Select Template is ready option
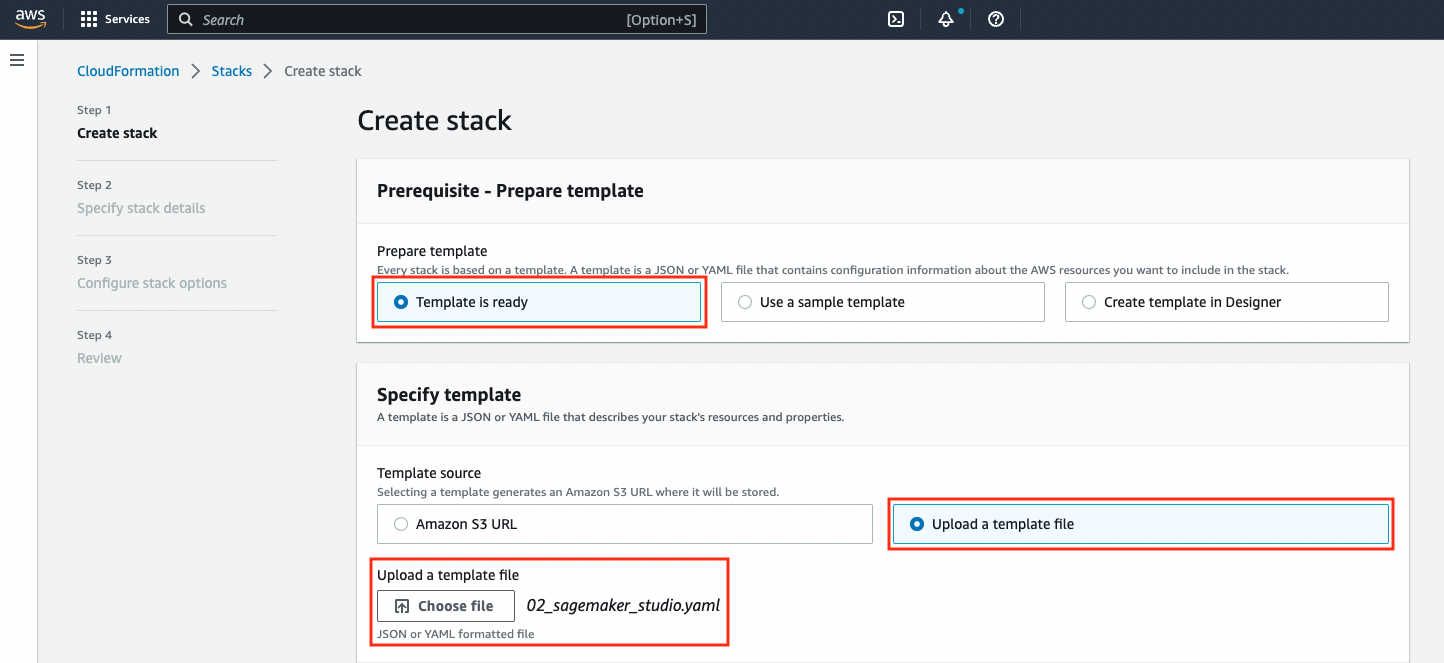 539,302
